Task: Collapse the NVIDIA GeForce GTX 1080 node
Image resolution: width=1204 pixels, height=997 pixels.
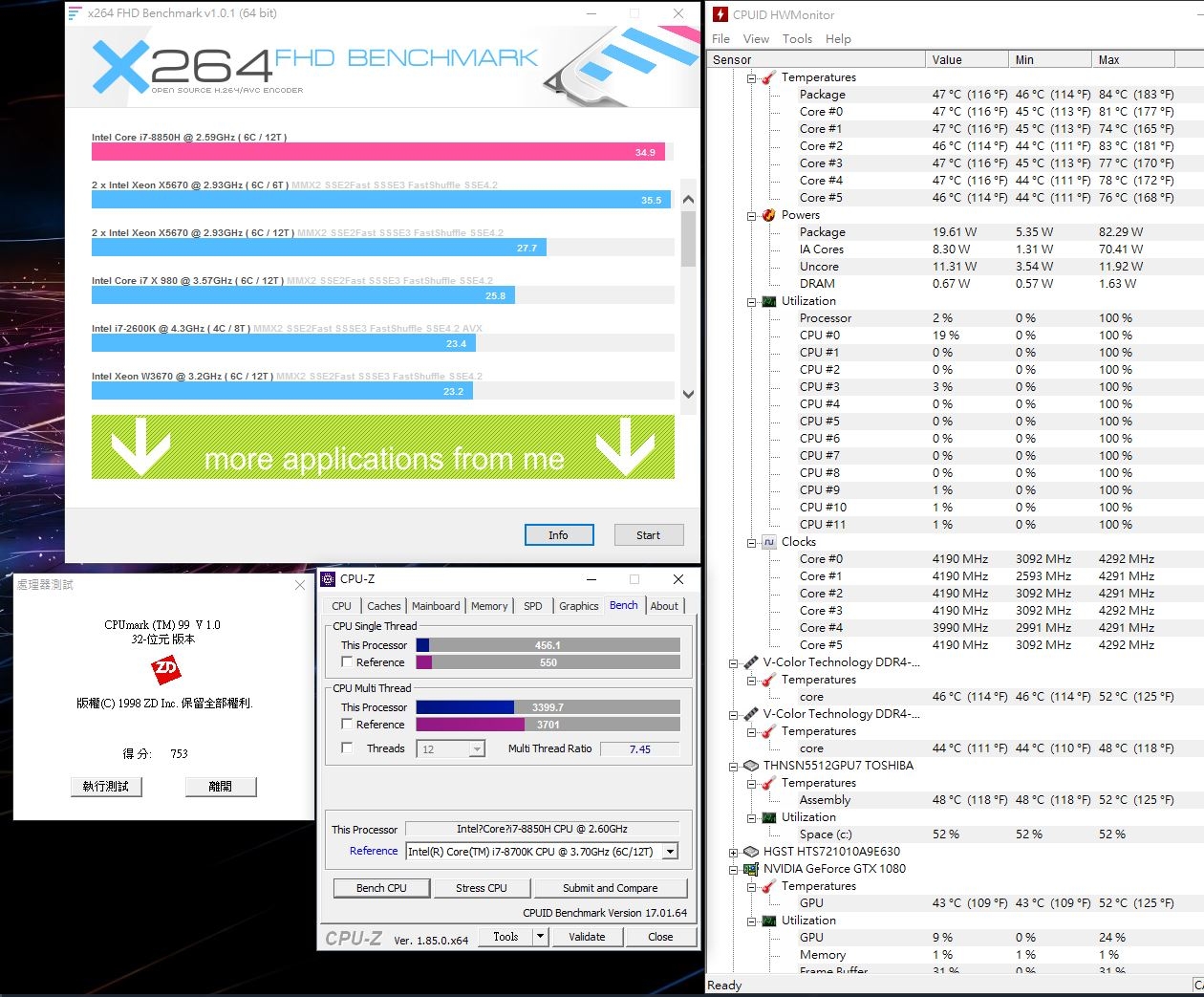Action: pos(734,870)
